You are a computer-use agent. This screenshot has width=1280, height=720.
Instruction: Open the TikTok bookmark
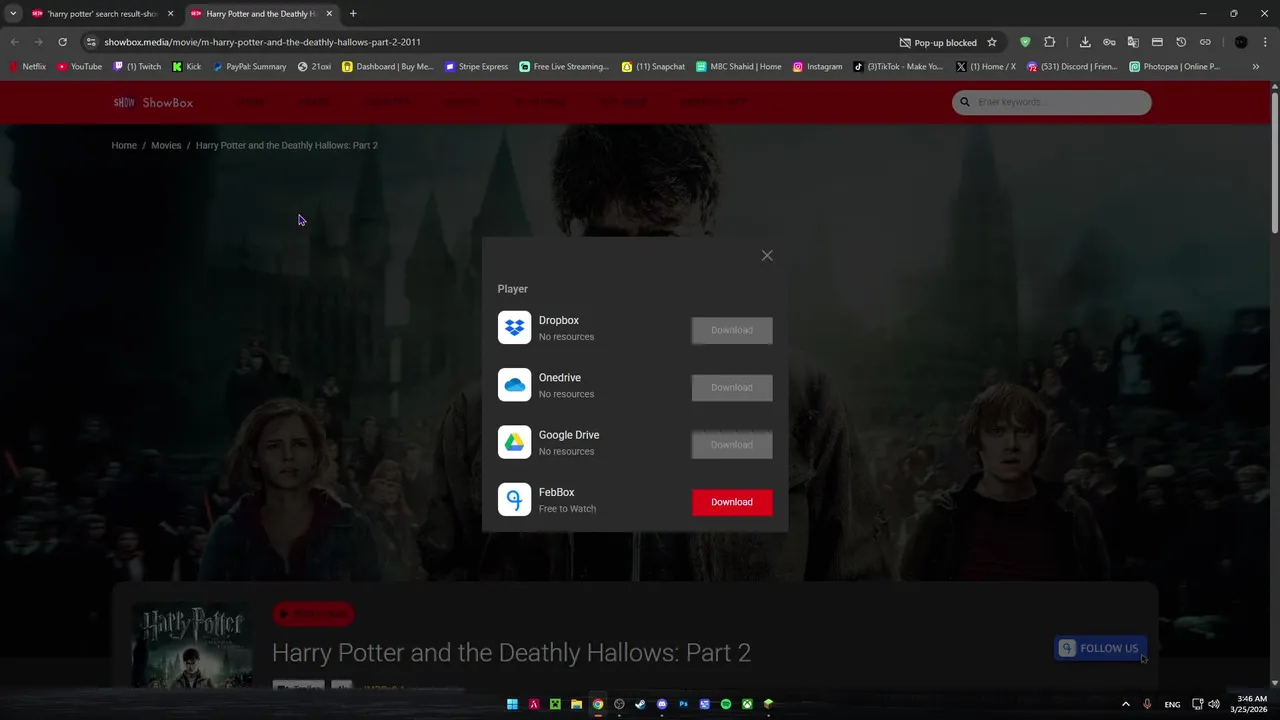(x=898, y=67)
